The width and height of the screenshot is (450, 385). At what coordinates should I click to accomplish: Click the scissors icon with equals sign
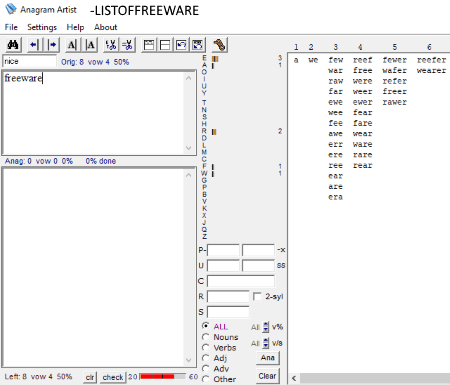127,45
